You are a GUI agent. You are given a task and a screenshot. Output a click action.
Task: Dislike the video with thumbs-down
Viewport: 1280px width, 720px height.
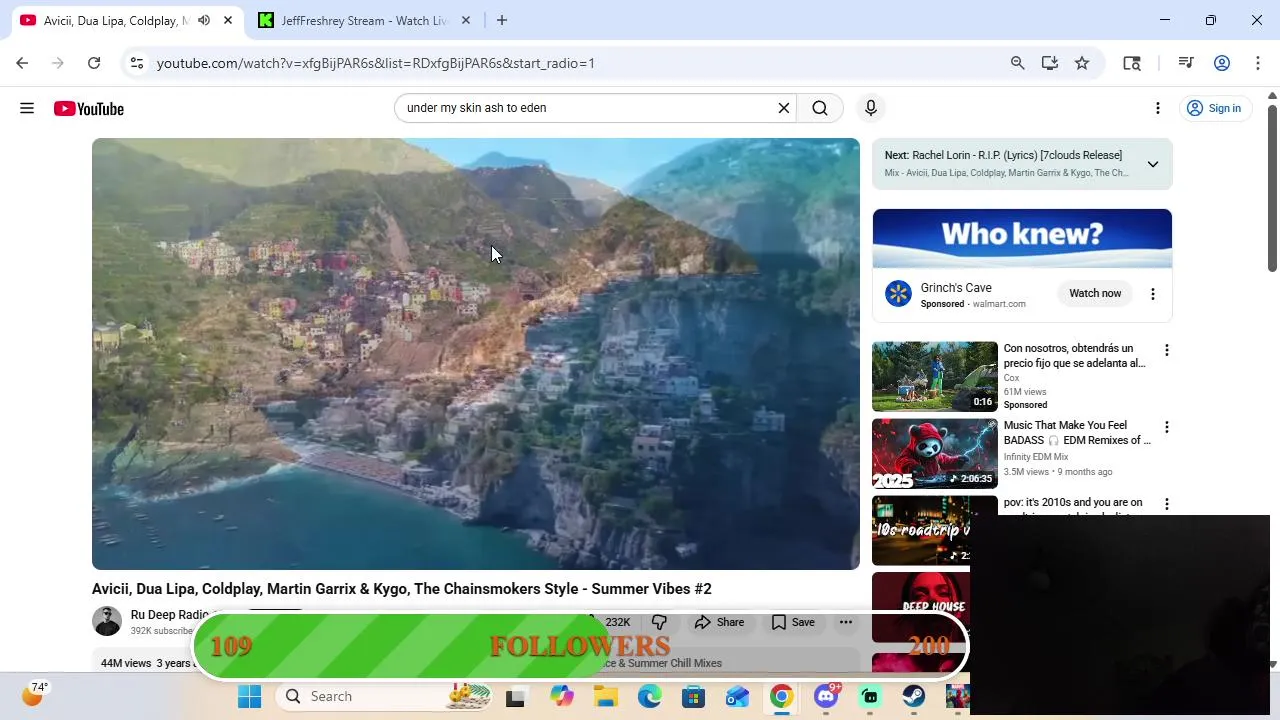click(x=659, y=622)
